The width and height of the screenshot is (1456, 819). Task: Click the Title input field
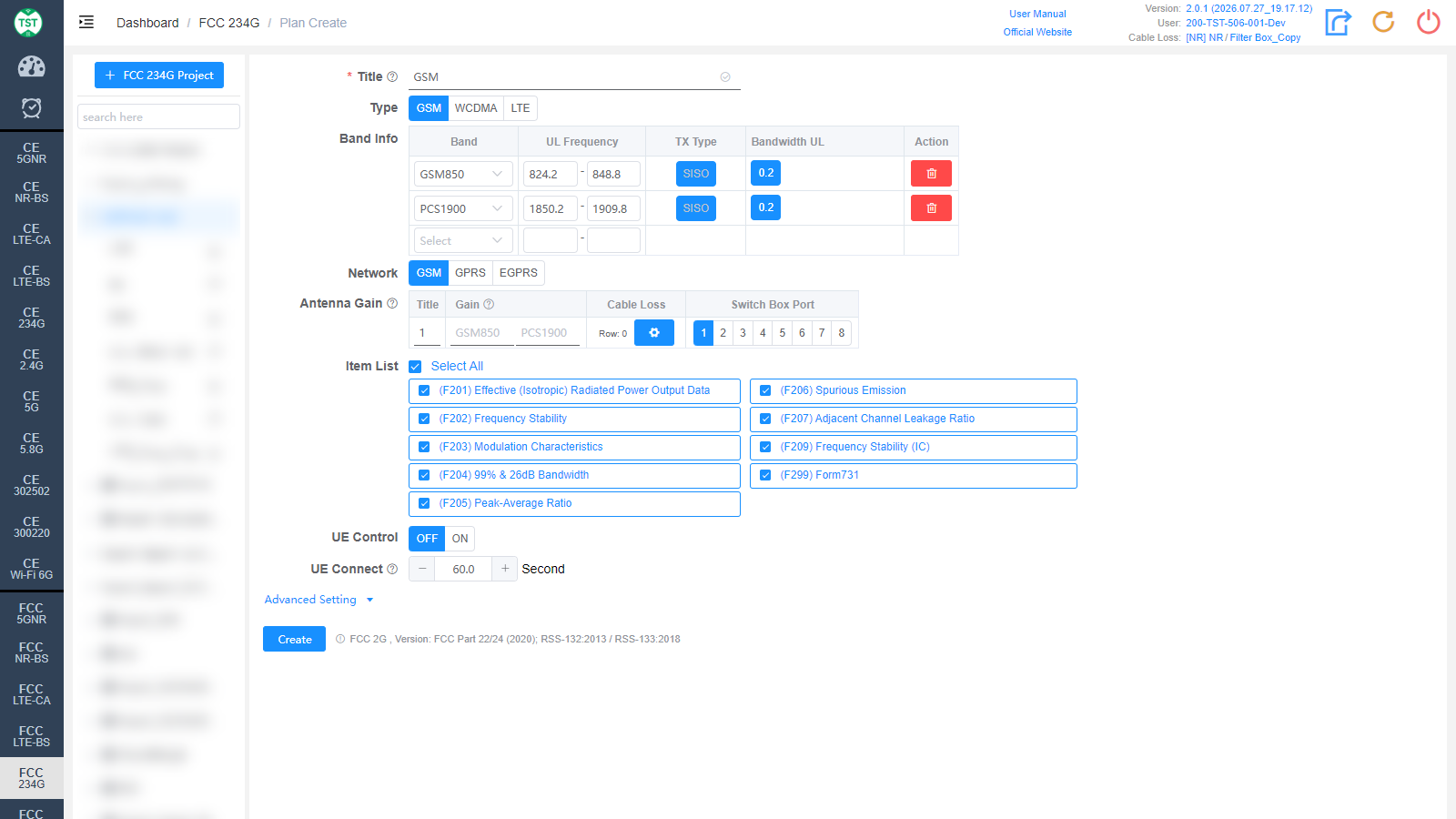click(574, 77)
